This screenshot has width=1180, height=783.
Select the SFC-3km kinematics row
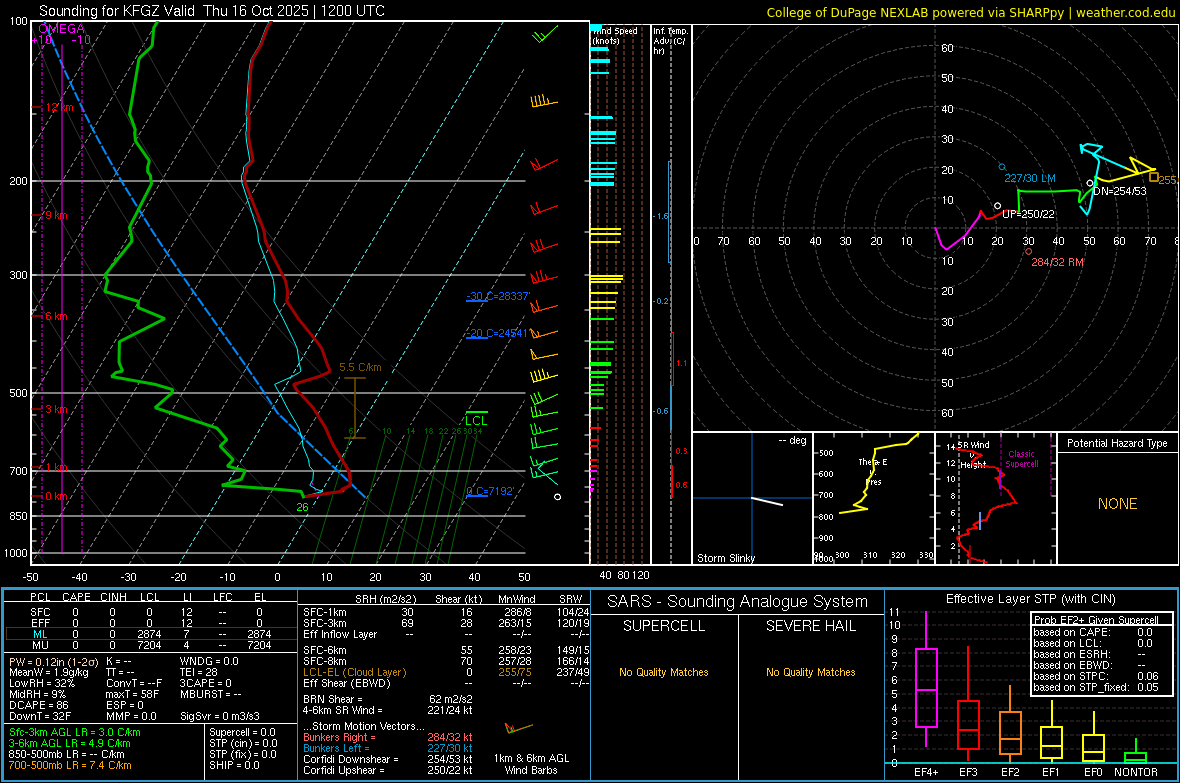(x=446, y=623)
